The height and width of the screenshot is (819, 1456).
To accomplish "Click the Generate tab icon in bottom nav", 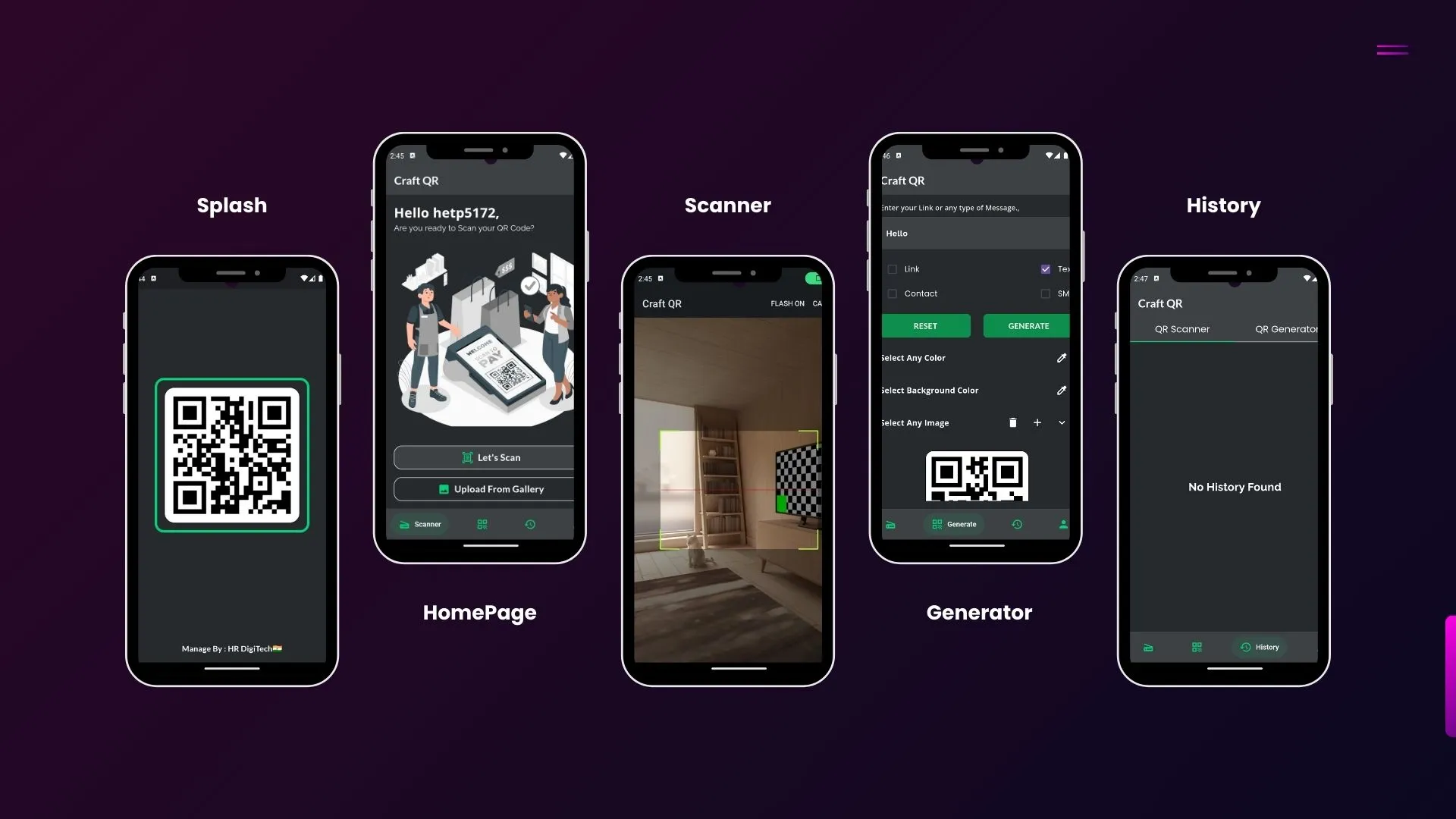I will click(x=935, y=523).
